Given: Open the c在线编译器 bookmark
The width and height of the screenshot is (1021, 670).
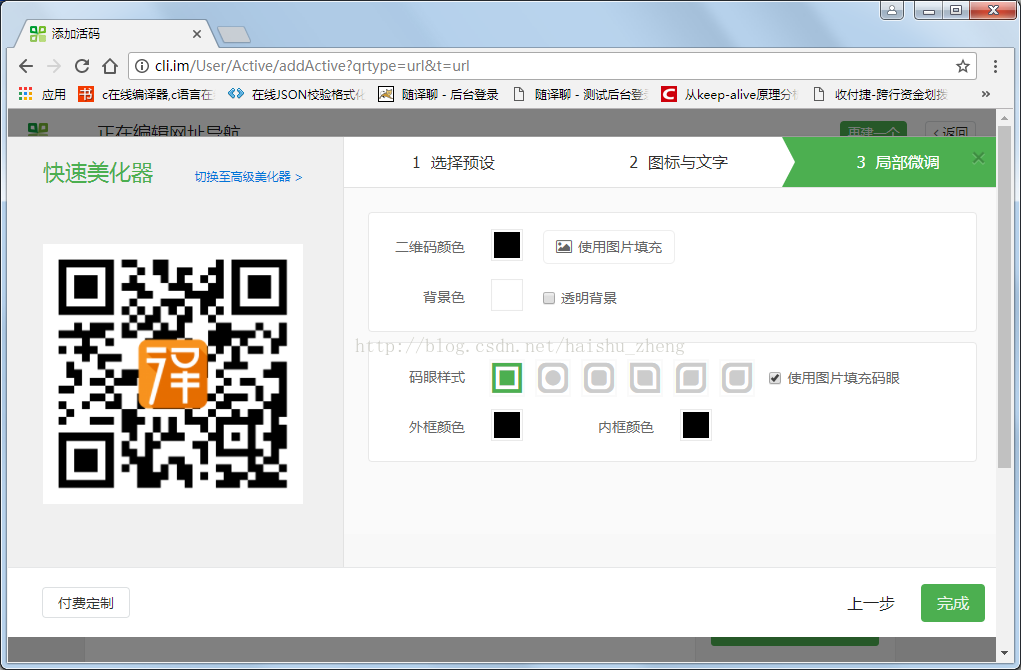Looking at the screenshot, I should coord(147,94).
